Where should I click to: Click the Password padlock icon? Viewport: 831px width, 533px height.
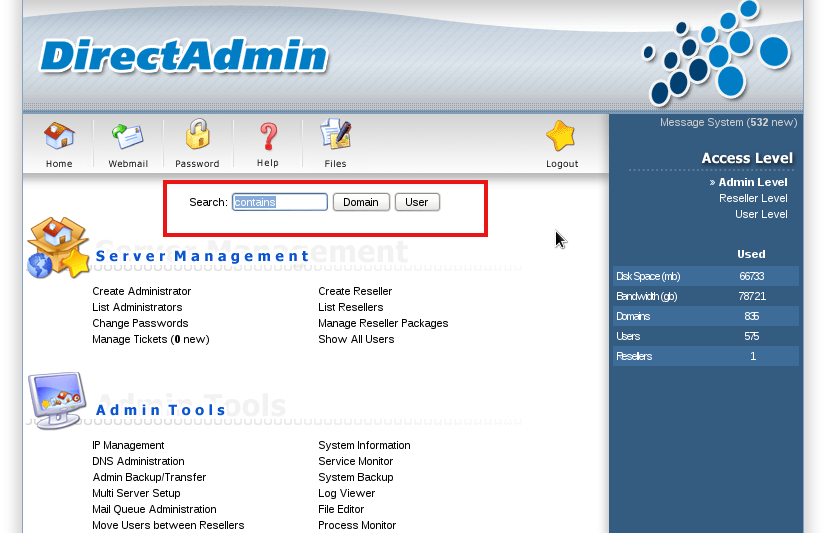click(x=198, y=134)
